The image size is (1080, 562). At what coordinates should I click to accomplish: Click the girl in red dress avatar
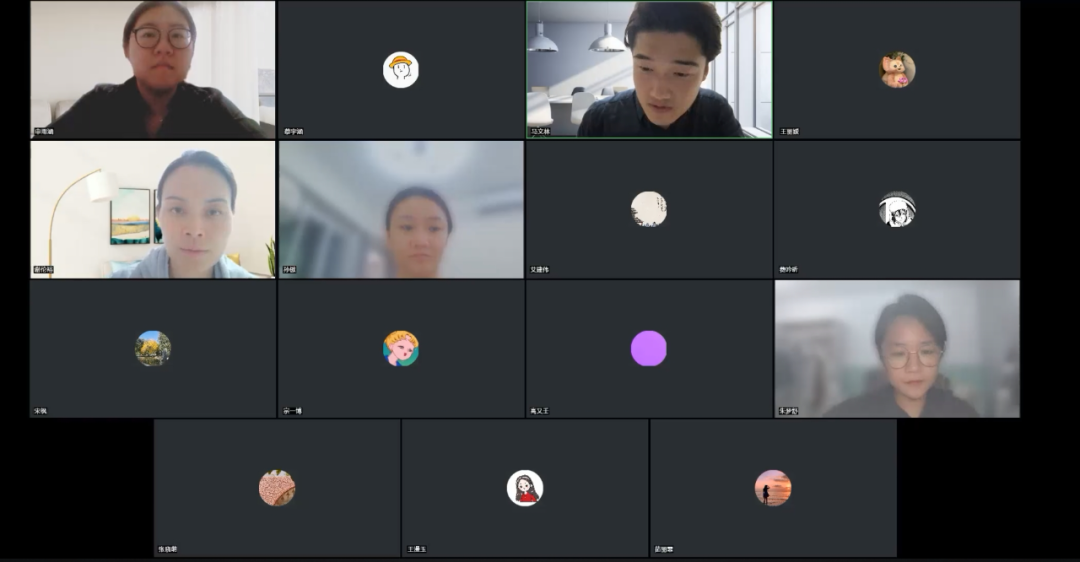point(524,488)
